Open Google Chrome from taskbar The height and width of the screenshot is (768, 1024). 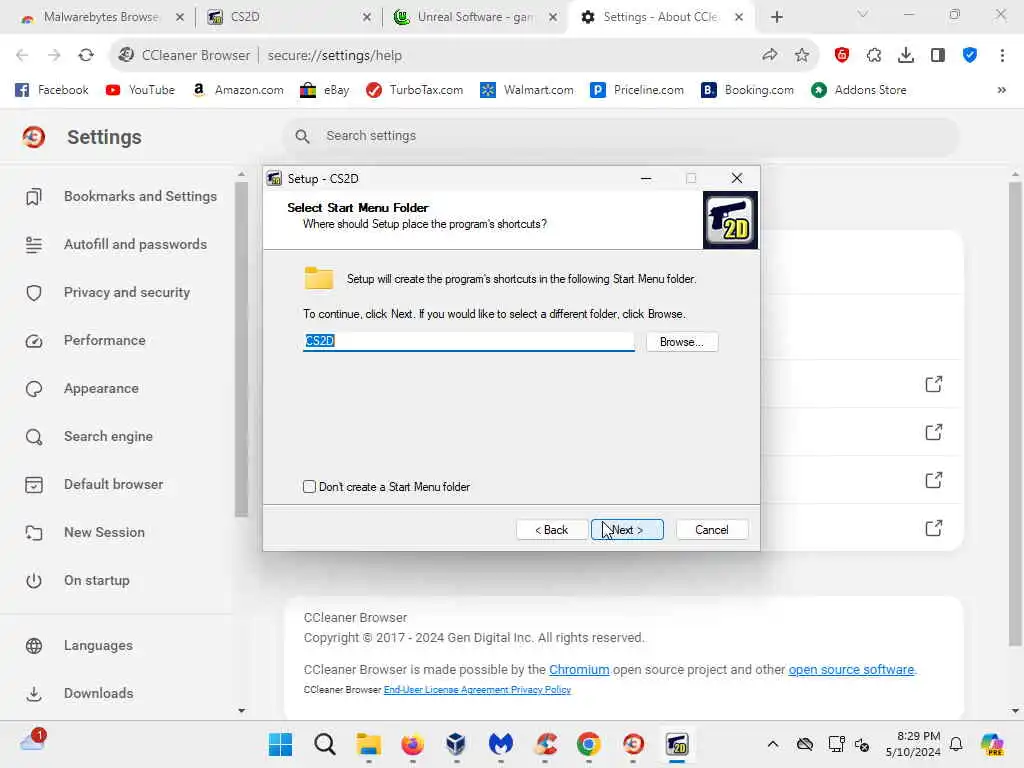(x=588, y=744)
